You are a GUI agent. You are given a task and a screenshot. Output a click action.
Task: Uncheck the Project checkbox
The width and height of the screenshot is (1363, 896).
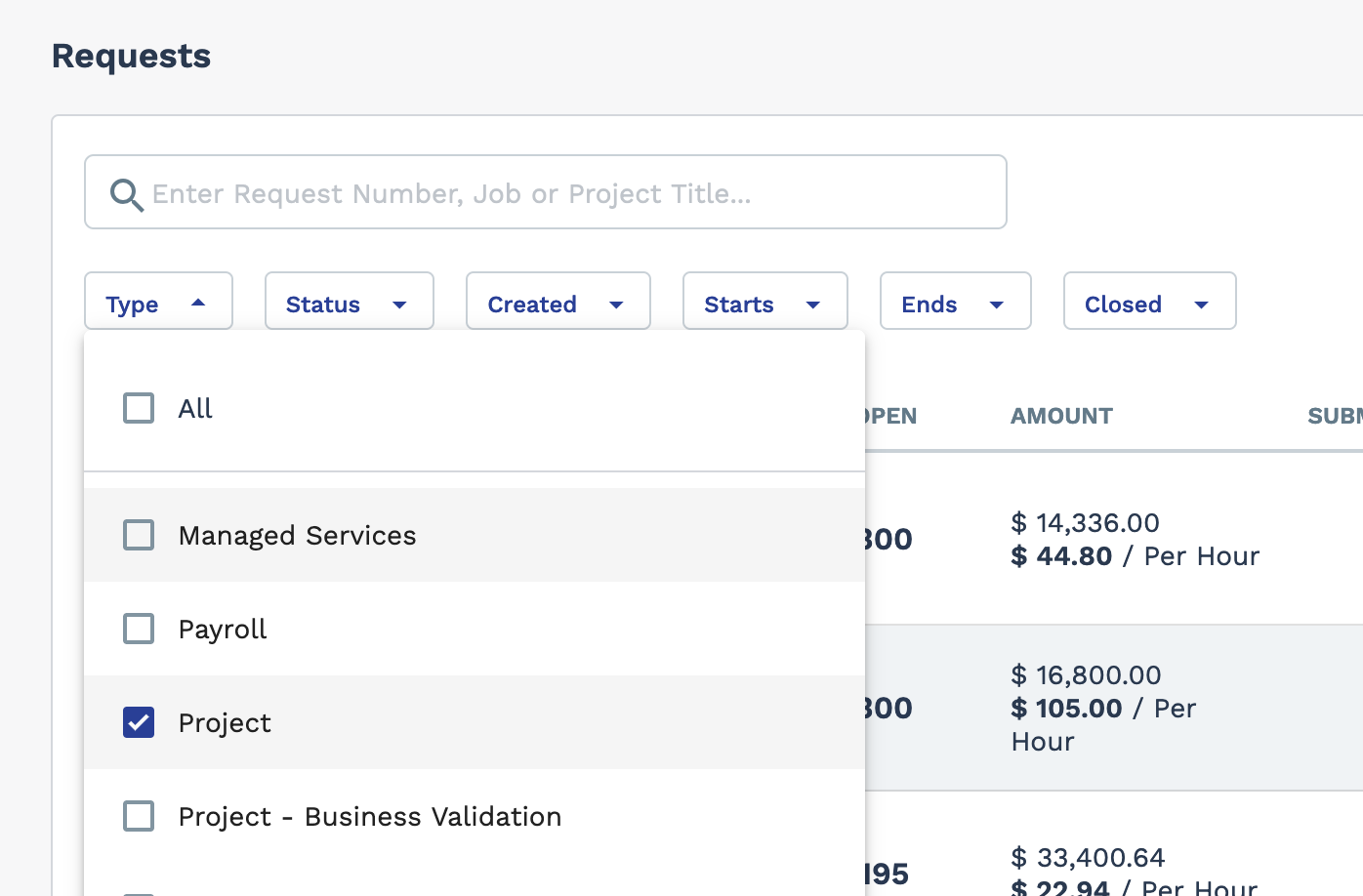139,722
